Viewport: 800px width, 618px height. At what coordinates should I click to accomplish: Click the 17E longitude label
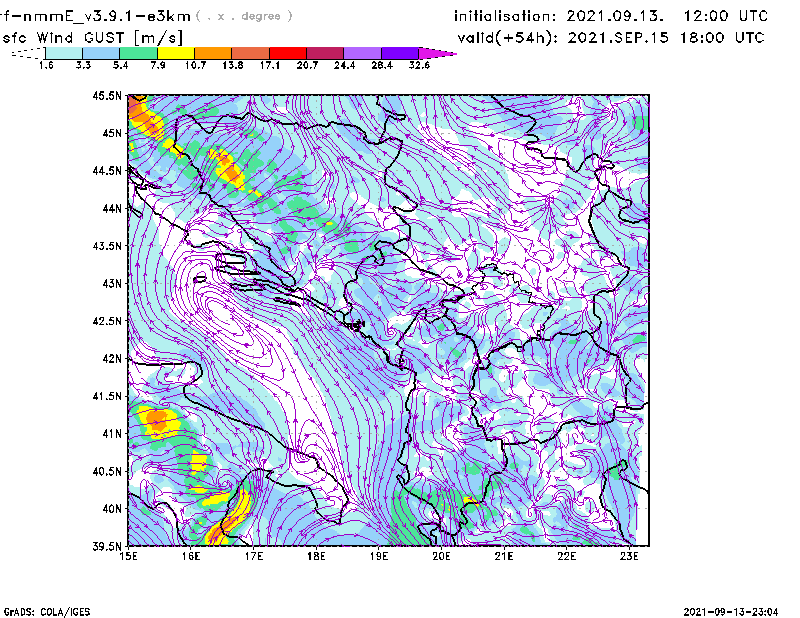click(x=254, y=556)
